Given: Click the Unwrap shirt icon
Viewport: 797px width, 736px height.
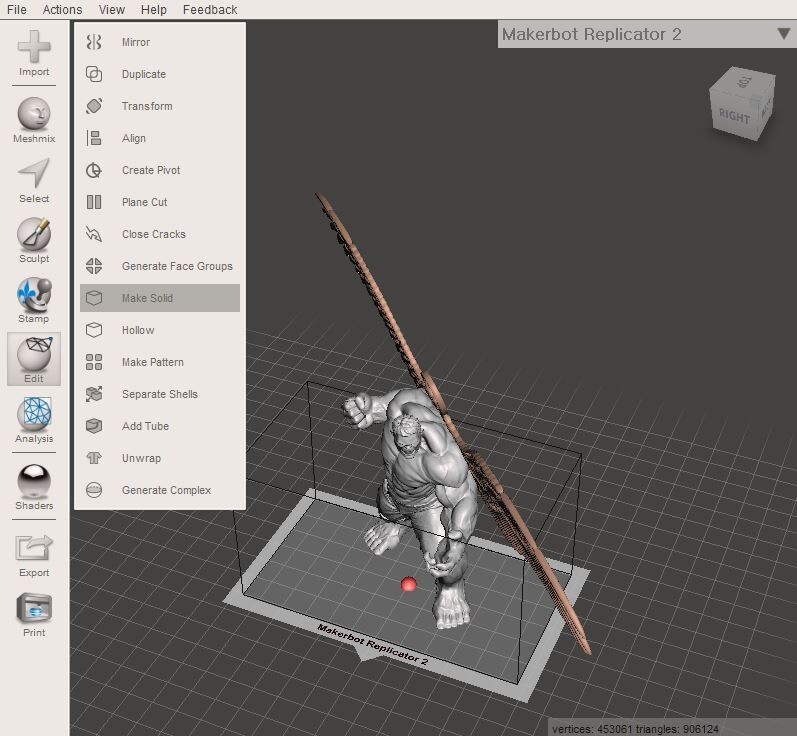Looking at the screenshot, I should (94, 458).
